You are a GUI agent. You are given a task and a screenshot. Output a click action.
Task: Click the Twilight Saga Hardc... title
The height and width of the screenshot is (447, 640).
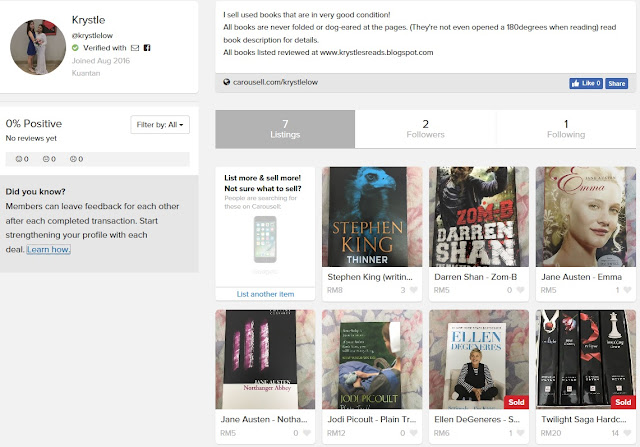point(583,419)
